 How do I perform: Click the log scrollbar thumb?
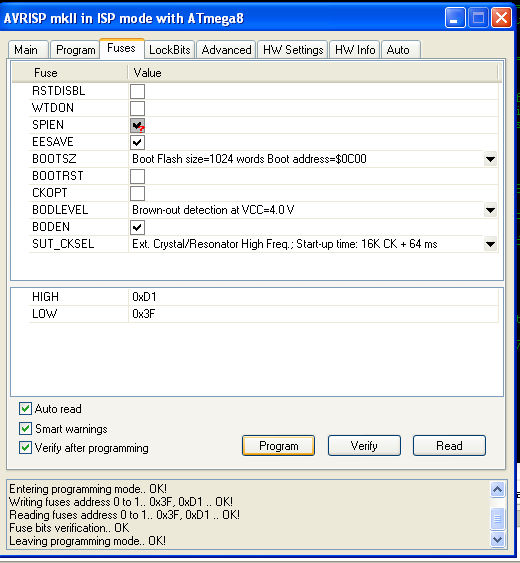click(x=497, y=518)
